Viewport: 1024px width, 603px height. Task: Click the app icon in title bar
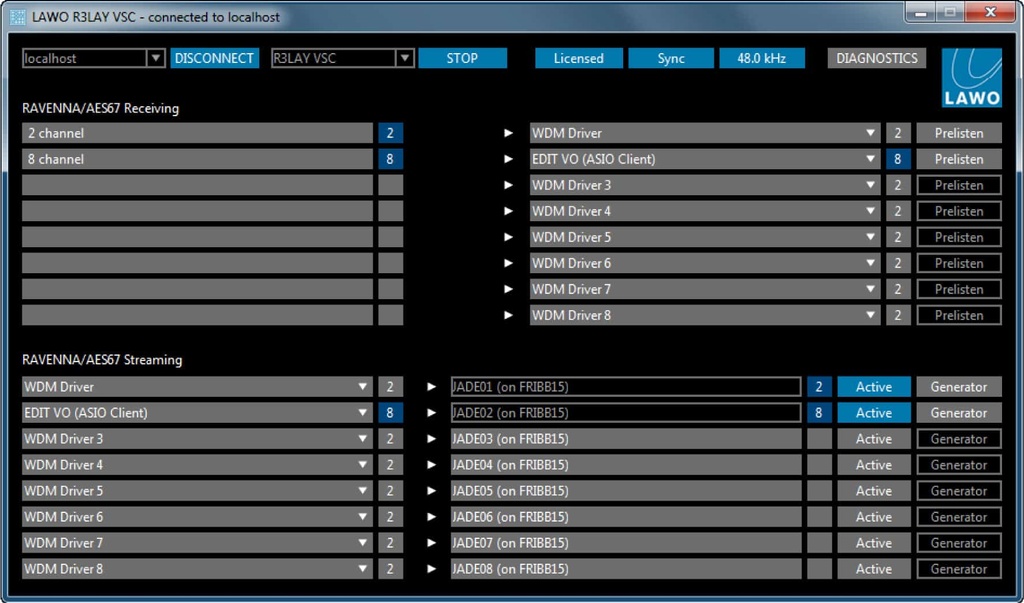tap(18, 16)
